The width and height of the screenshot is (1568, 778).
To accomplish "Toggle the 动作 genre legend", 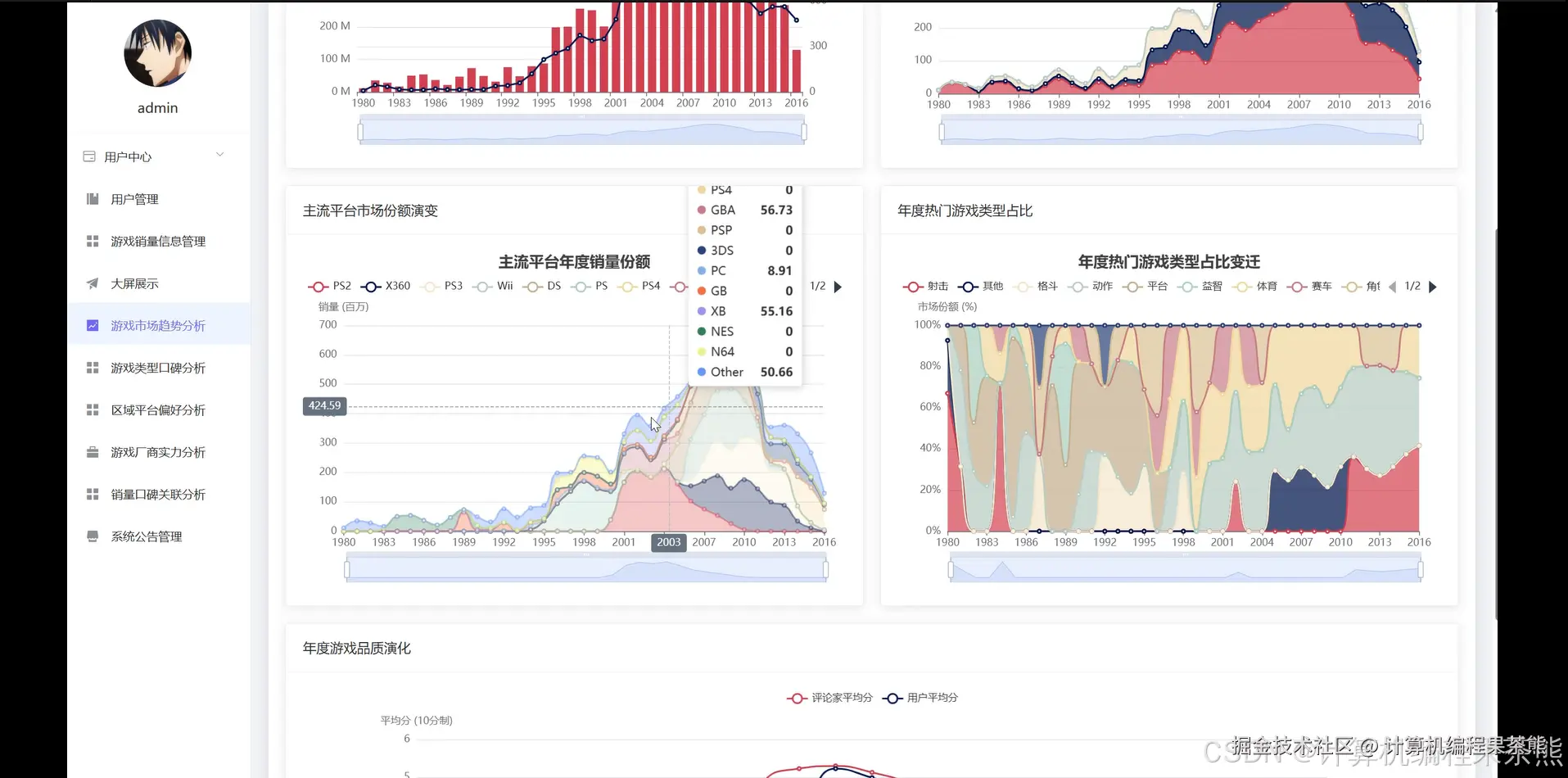I will click(x=1090, y=286).
